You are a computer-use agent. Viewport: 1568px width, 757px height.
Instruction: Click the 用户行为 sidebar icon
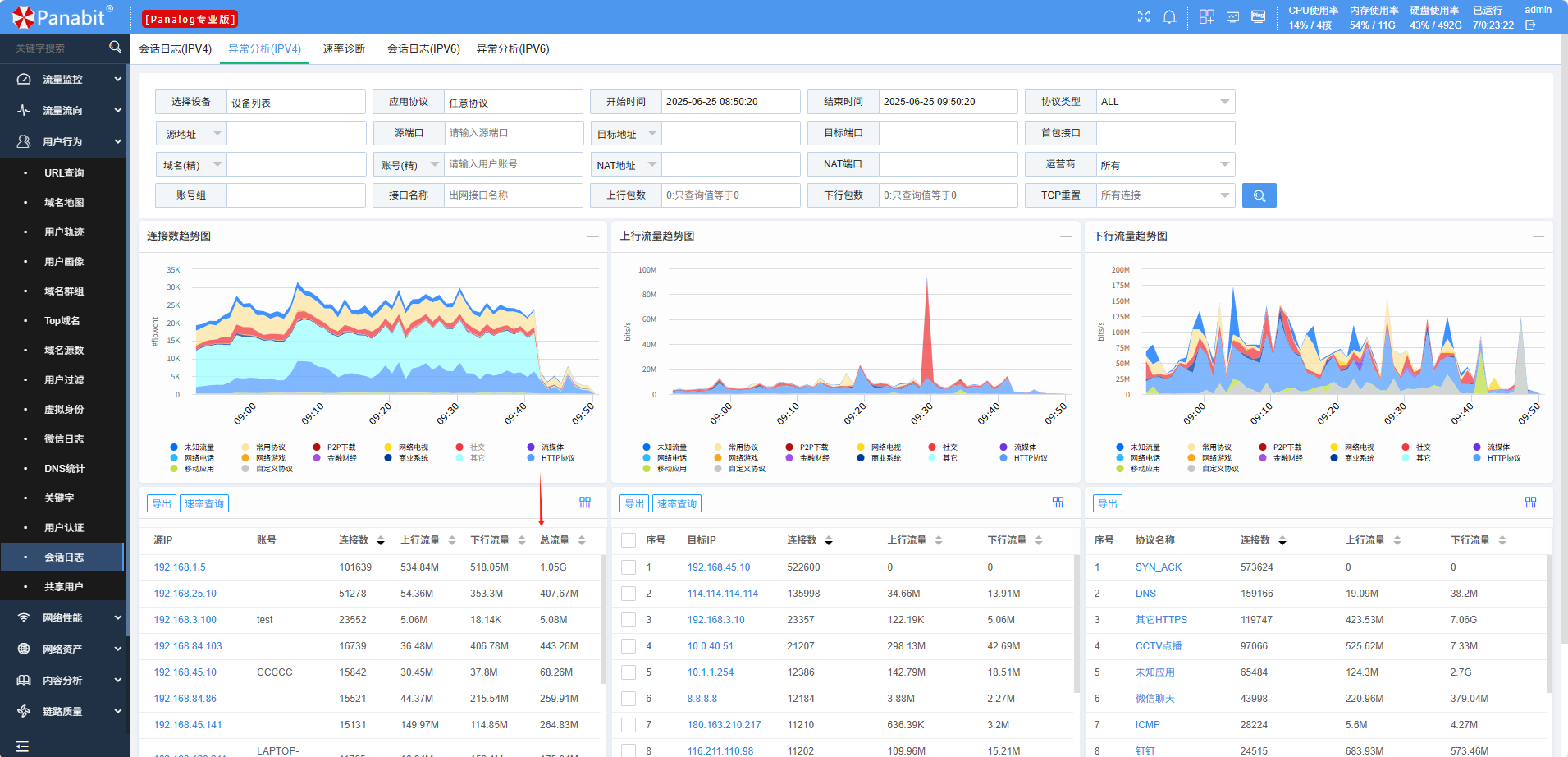click(x=24, y=141)
